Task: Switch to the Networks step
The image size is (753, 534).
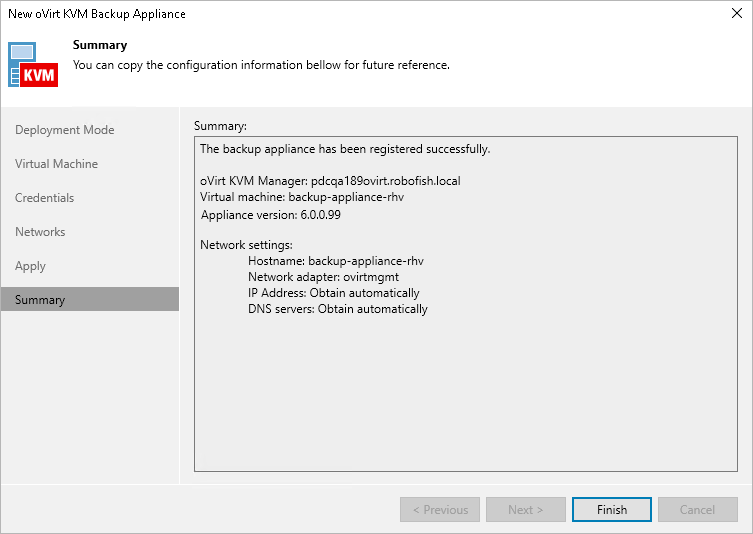Action: 40,232
